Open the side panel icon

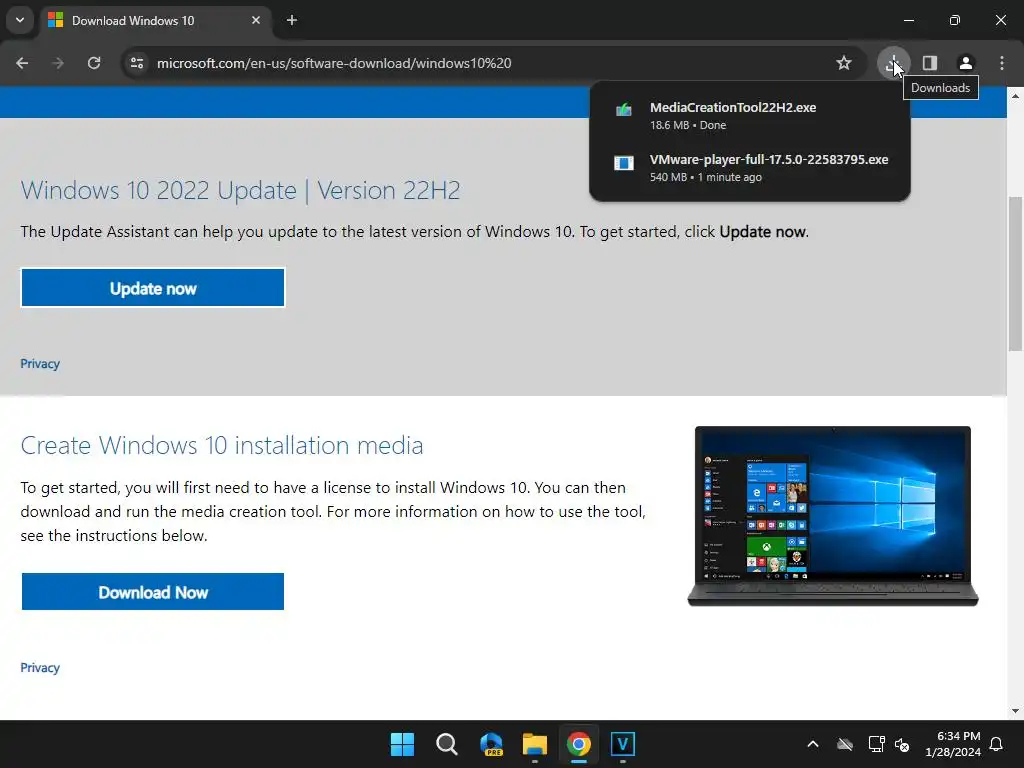pyautogui.click(x=930, y=63)
